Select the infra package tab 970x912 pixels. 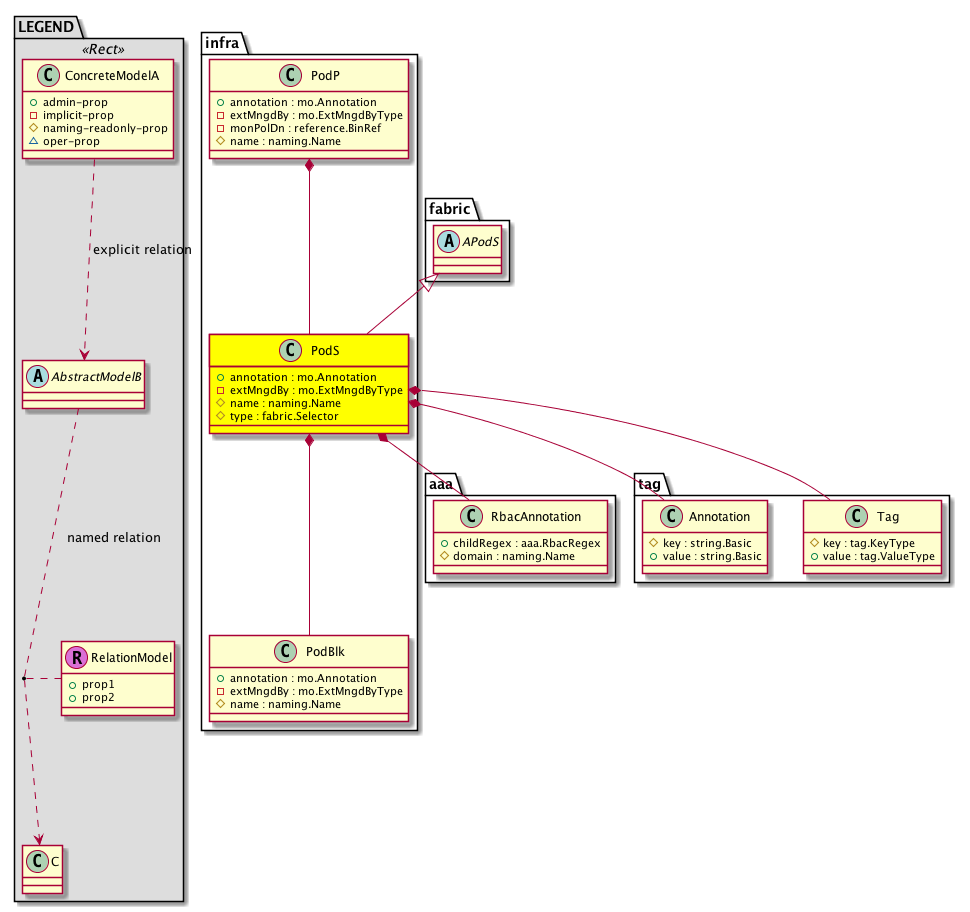click(x=222, y=41)
